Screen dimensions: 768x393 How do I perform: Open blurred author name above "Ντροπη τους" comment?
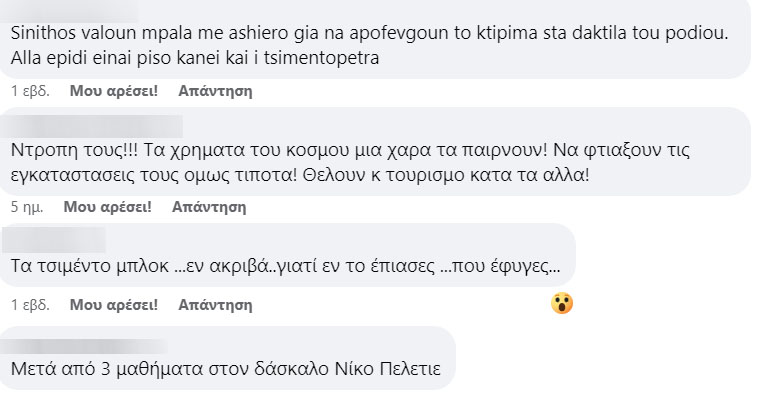(93, 126)
